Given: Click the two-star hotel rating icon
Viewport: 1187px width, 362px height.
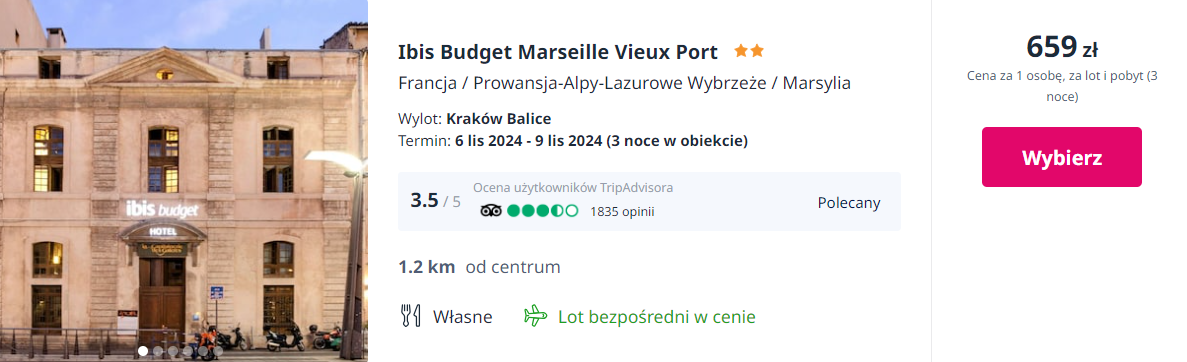Looking at the screenshot, I should [749, 51].
